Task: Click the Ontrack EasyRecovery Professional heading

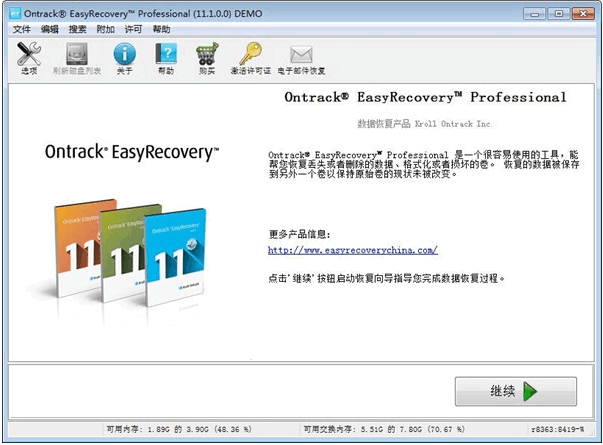Action: tap(425, 97)
